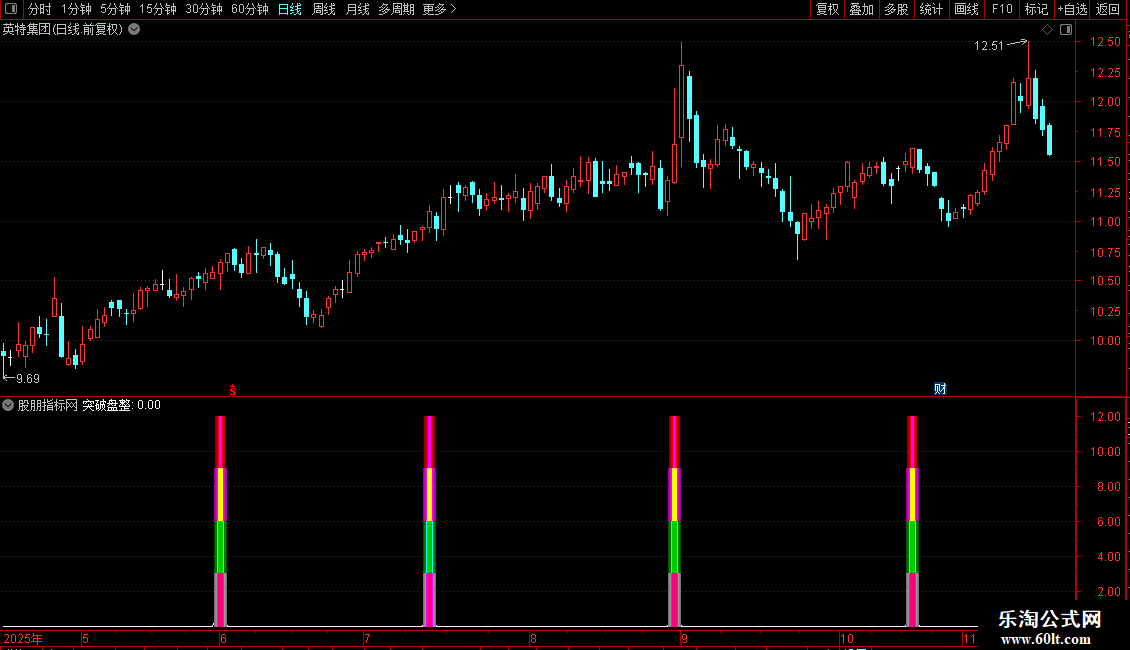
Task: Open dropdown beside 股朋指标网 indicator title
Action: [8, 405]
